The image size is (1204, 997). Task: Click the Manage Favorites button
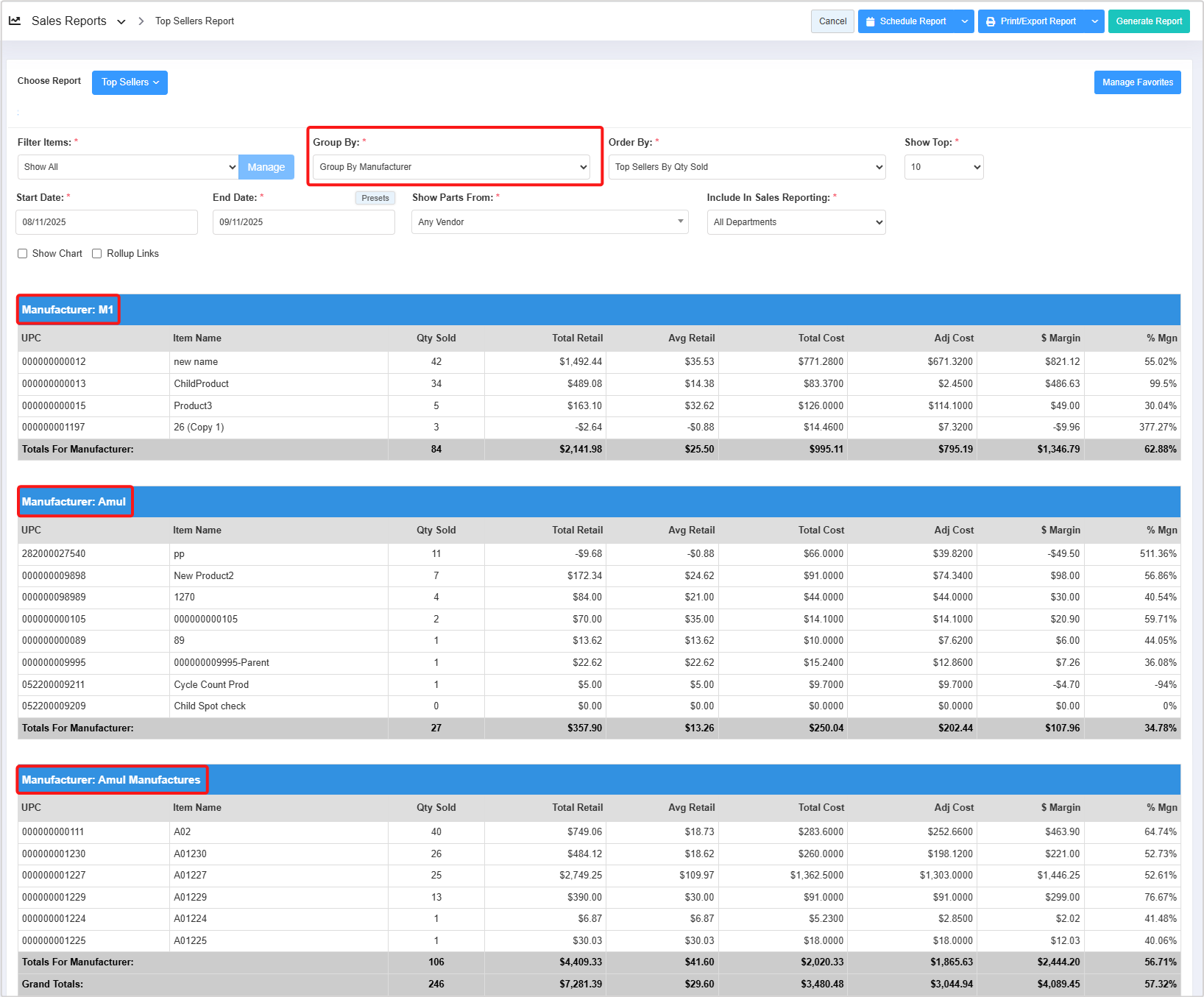coord(1137,82)
